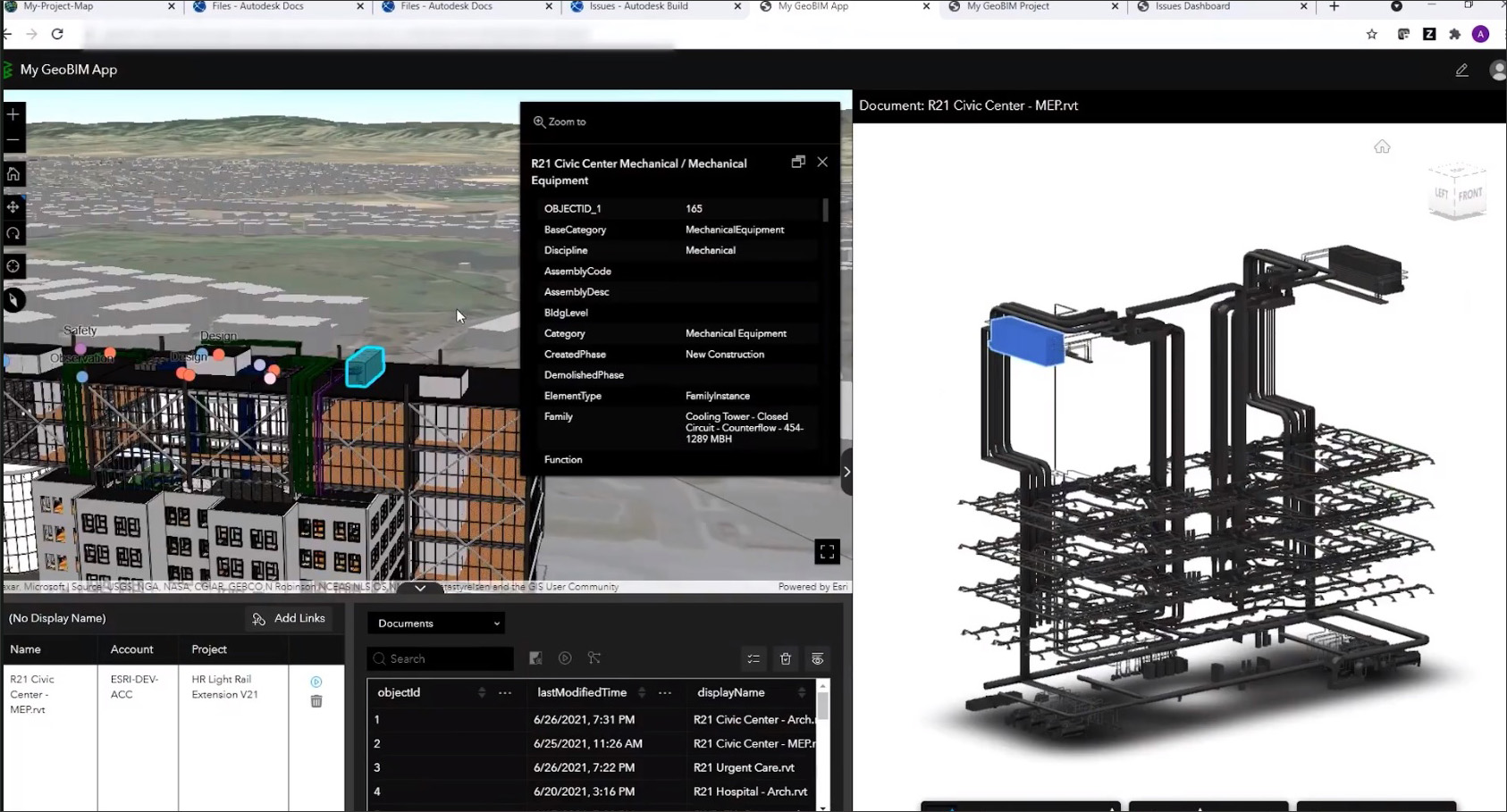This screenshot has height=812, width=1507.
Task: Click the LEFT face of view cube
Action: click(x=1442, y=193)
